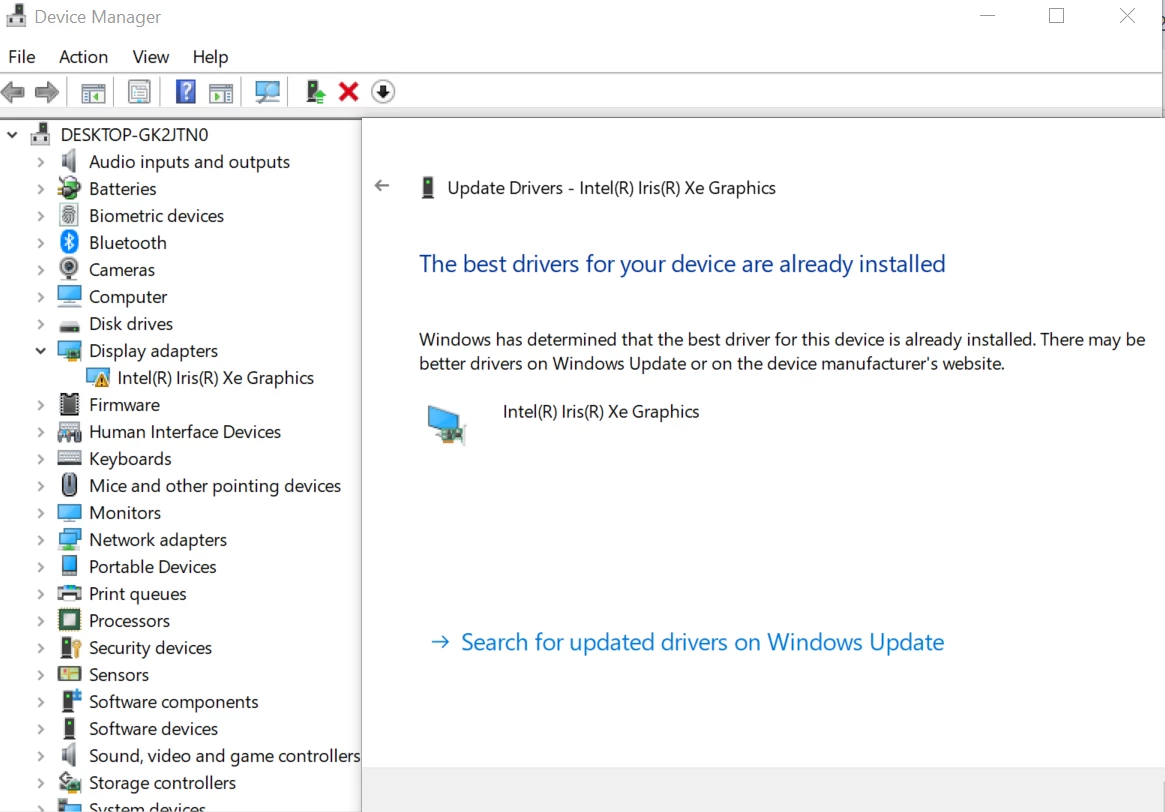Viewport: 1165px width, 812px height.
Task: Minimize the Device Manager window
Action: pos(987,16)
